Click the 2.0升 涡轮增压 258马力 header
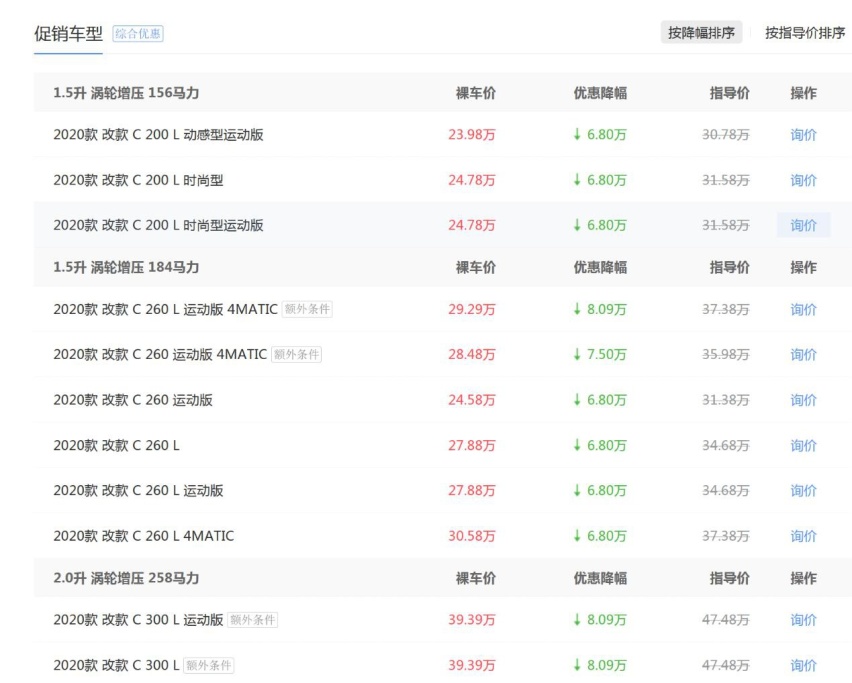The width and height of the screenshot is (852, 683). tap(126, 578)
